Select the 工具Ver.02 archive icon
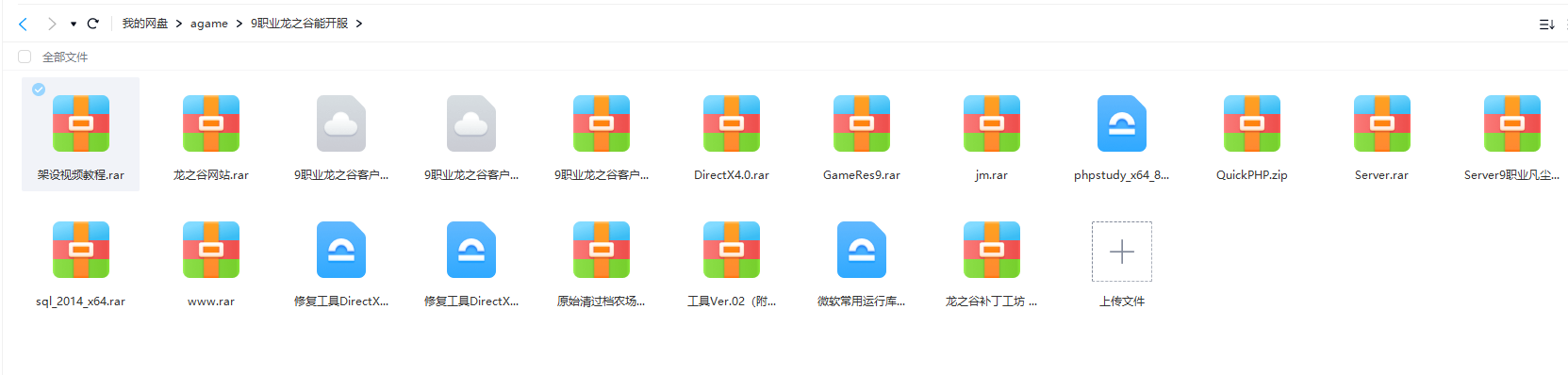This screenshot has width=1568, height=375. [x=732, y=250]
